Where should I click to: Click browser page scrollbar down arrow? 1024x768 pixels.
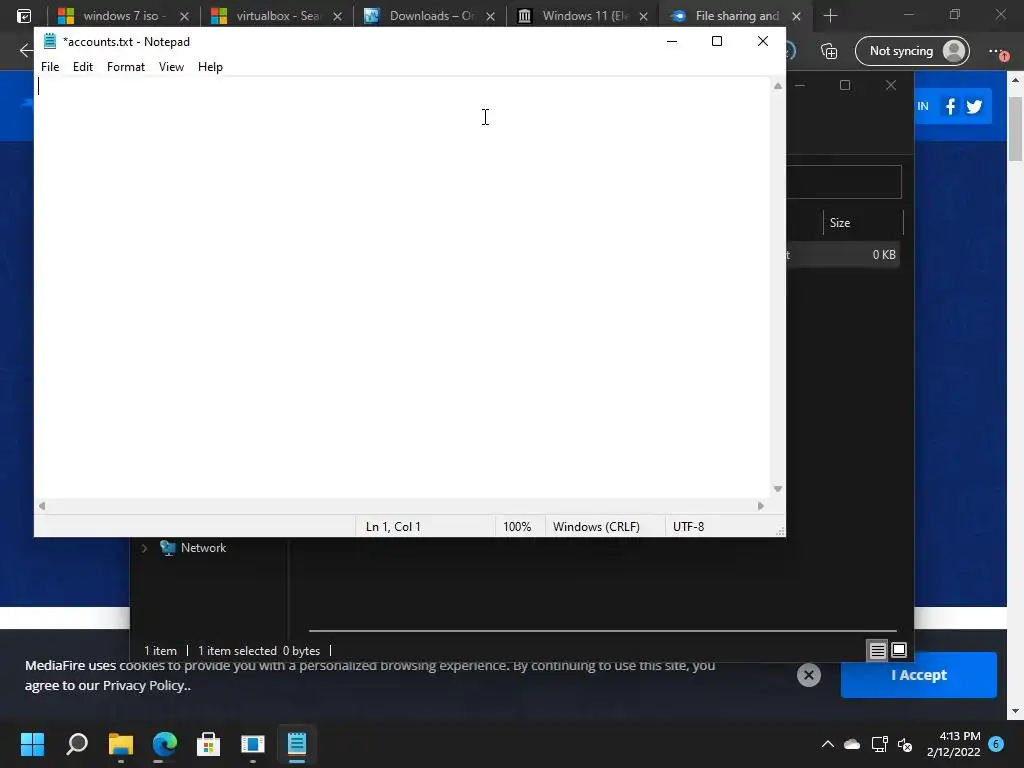[1016, 711]
